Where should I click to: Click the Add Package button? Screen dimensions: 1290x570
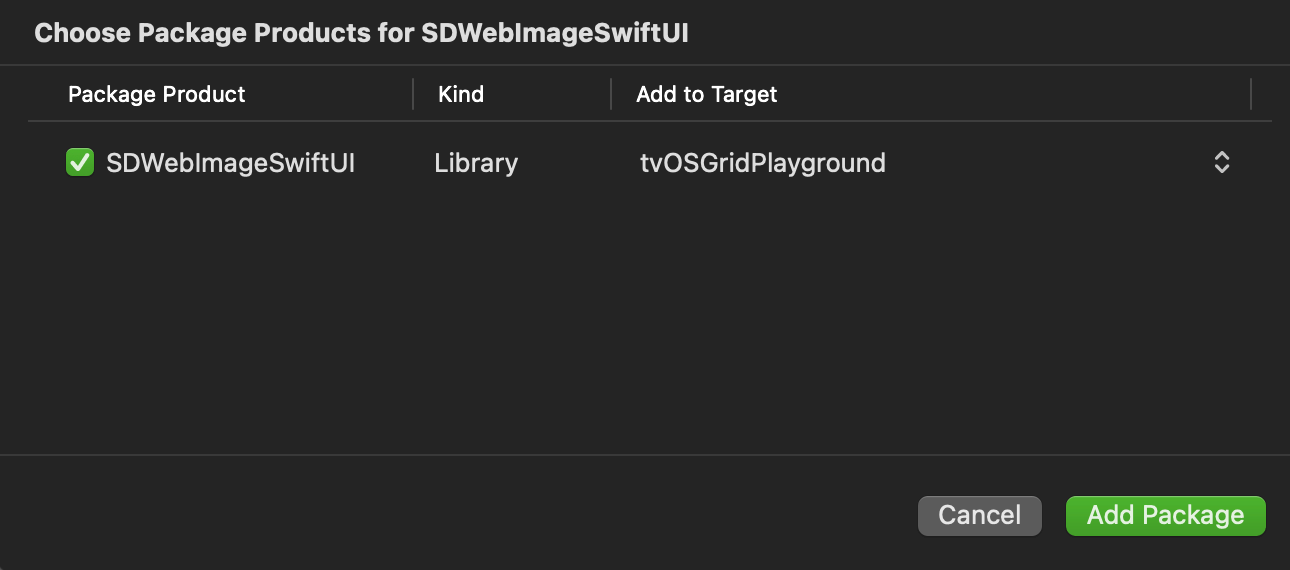pos(1166,515)
